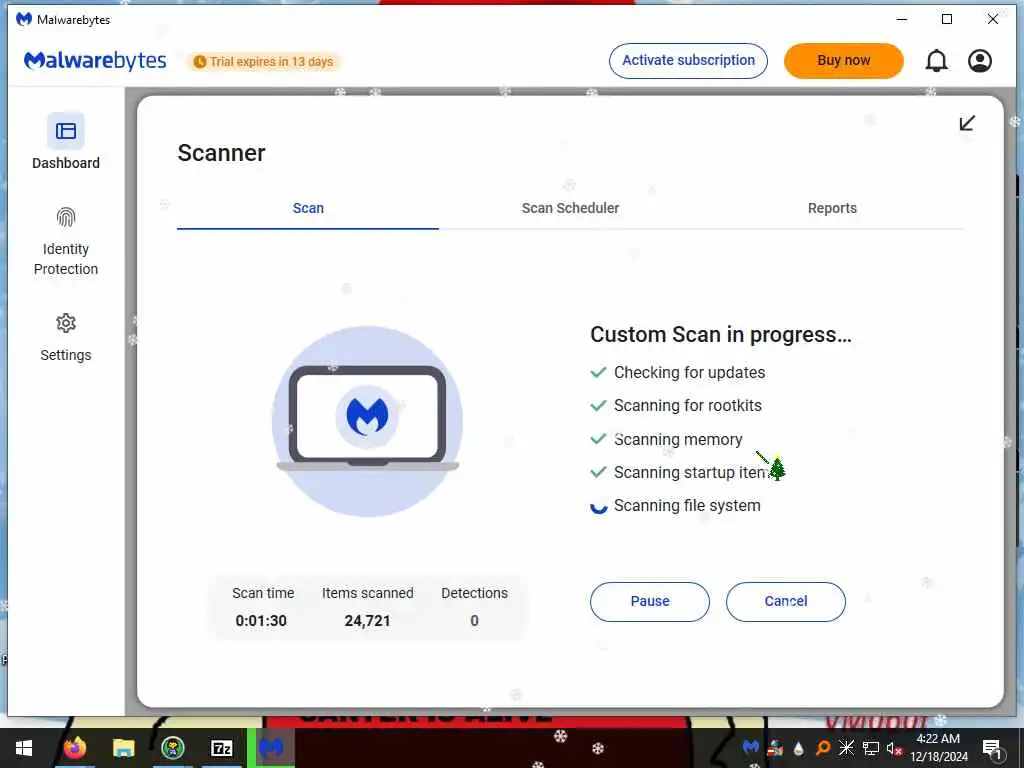The width and height of the screenshot is (1024, 768).
Task: Click the Buy now button
Action: pos(844,61)
